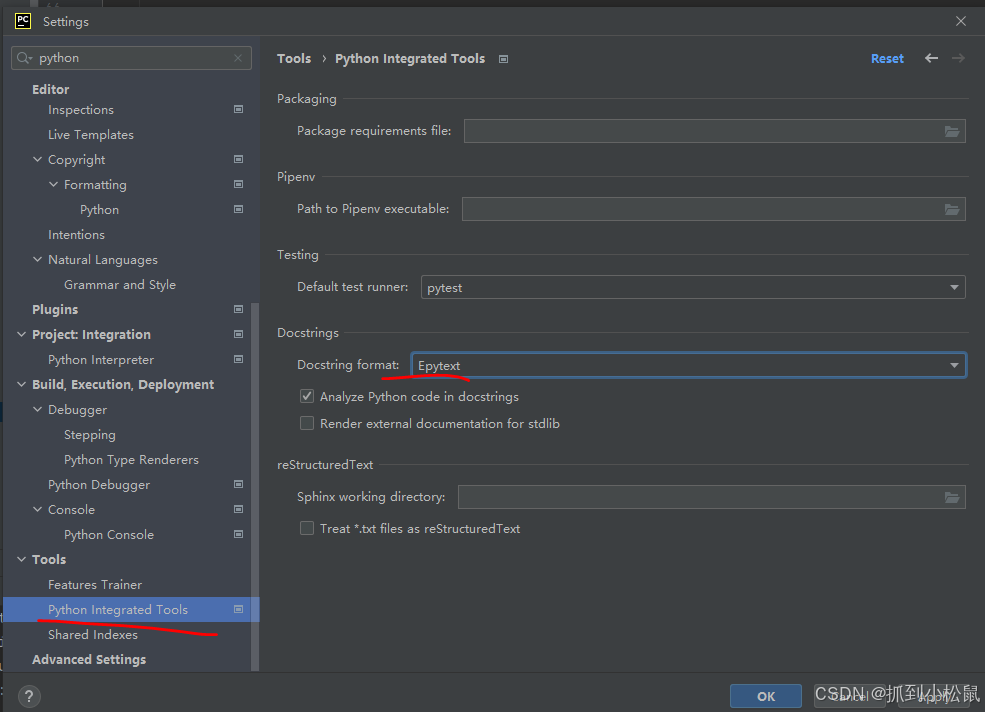The image size is (985, 712).
Task: Open Python Interpreter settings
Action: coord(101,359)
